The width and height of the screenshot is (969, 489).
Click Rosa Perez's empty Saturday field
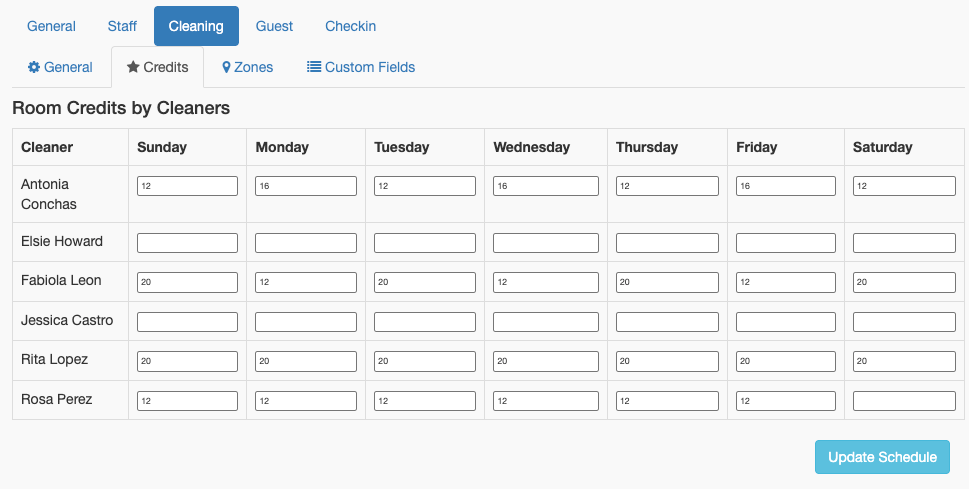pos(904,401)
